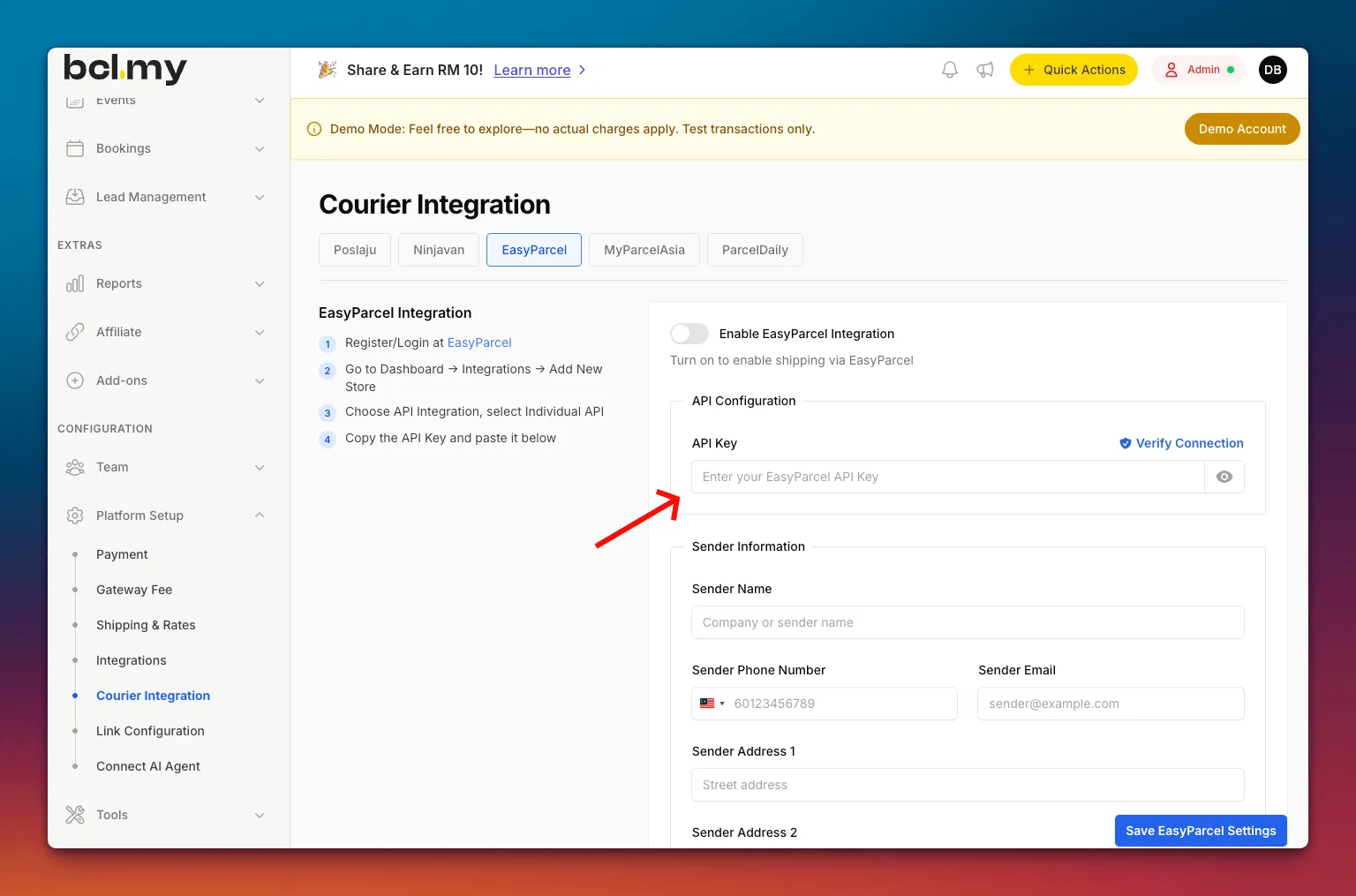Screen dimensions: 1356x896
Task: Click the chevron arrow after Learn more
Action: (582, 70)
